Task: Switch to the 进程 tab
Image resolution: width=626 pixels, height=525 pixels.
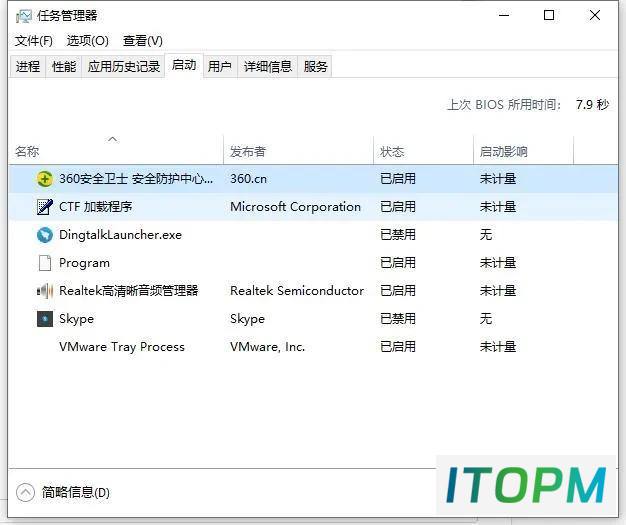Action: 28,66
